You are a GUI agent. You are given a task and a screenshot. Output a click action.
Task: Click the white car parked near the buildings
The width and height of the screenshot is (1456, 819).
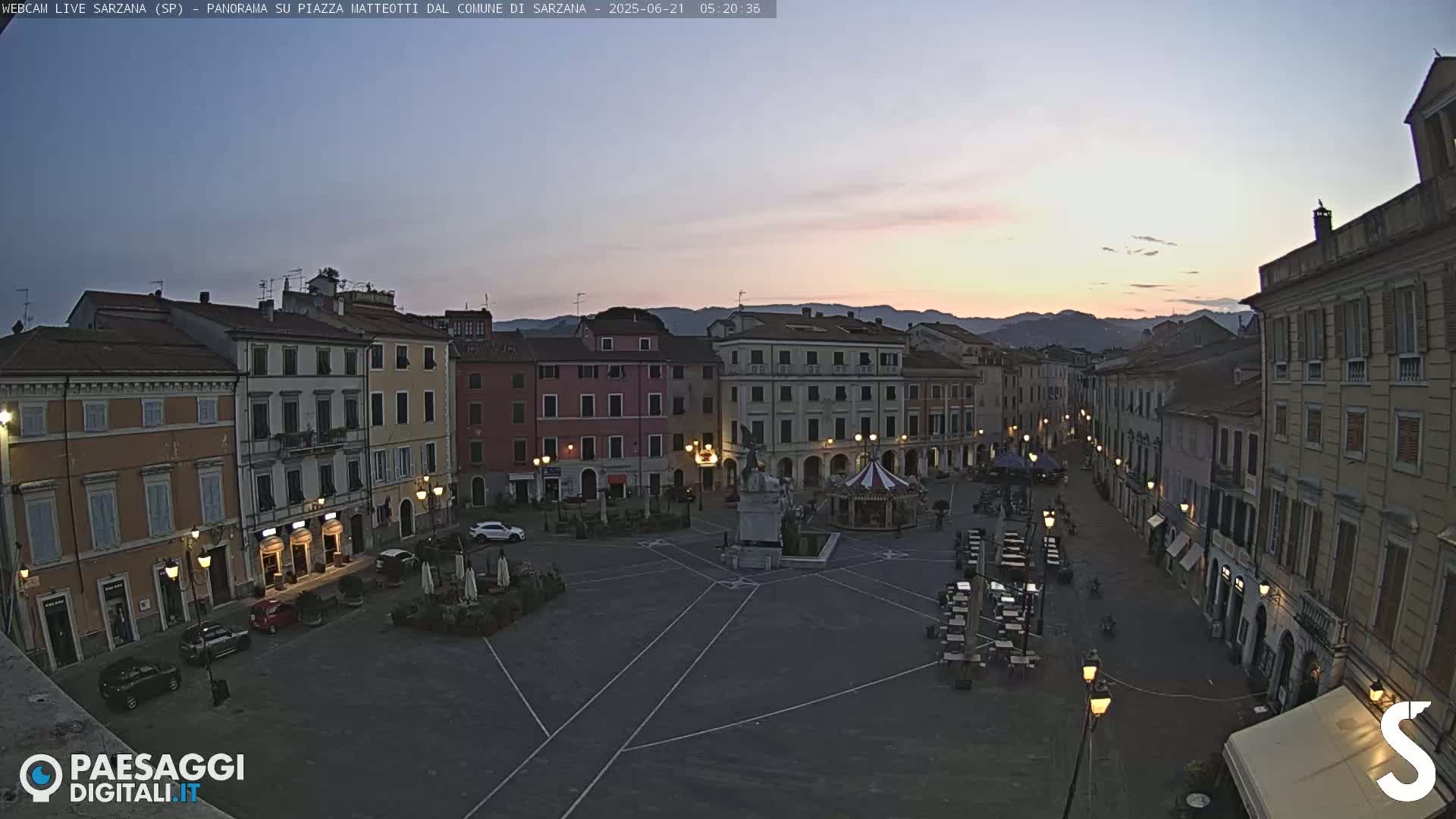pyautogui.click(x=497, y=532)
